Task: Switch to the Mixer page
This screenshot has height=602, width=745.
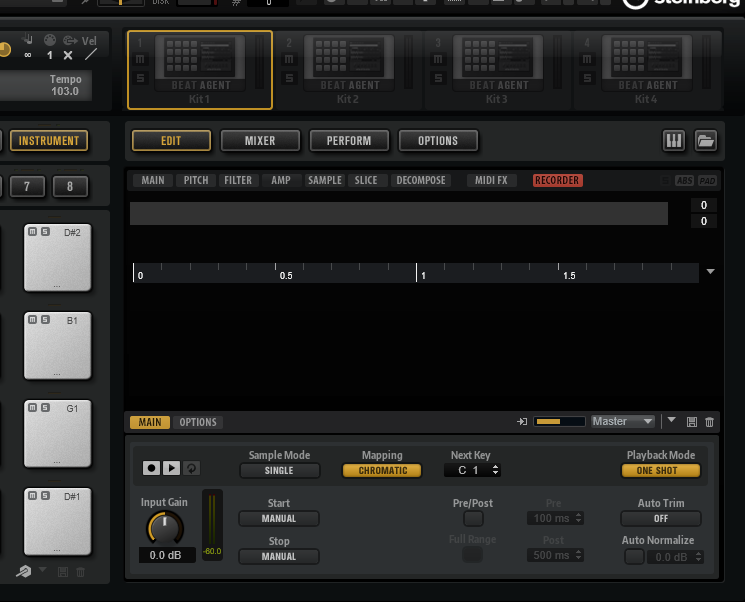Action: [x=260, y=141]
